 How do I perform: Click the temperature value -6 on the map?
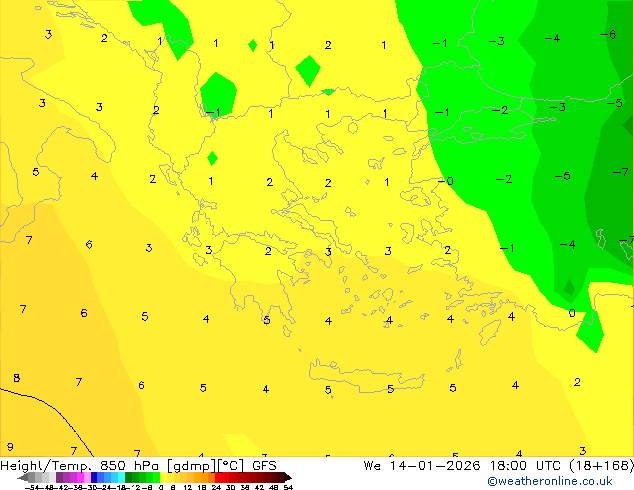[x=608, y=34]
